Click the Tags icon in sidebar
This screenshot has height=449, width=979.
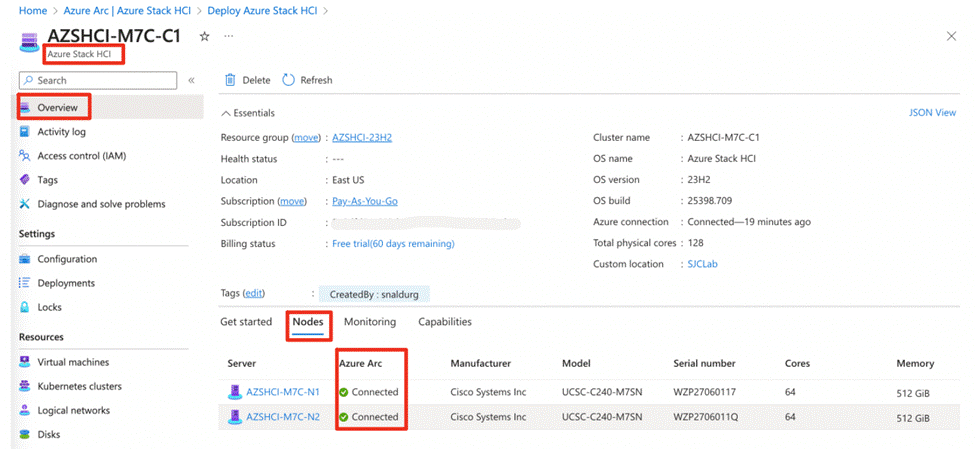(x=25, y=180)
